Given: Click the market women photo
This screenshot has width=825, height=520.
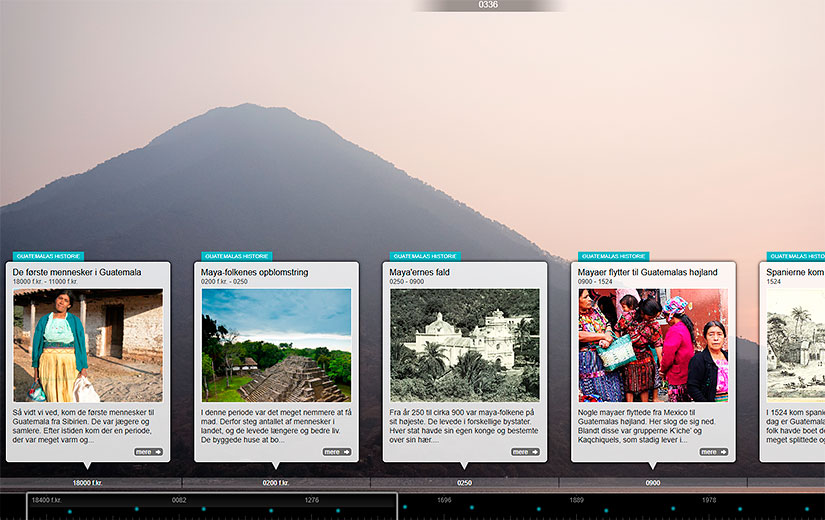Looking at the screenshot, I should [653, 345].
